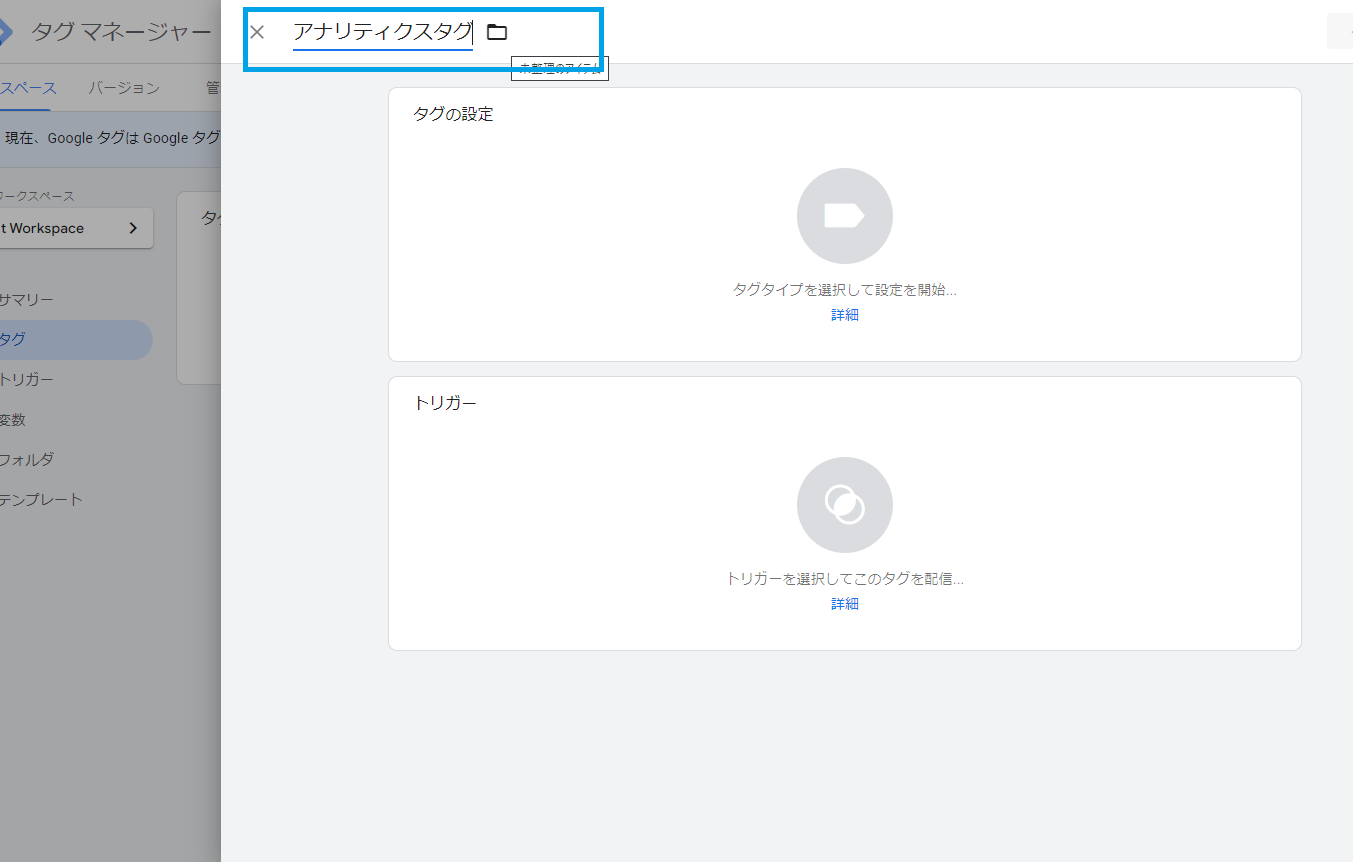Select タグ in the sidebar
The height and width of the screenshot is (862, 1353).
(x=75, y=340)
